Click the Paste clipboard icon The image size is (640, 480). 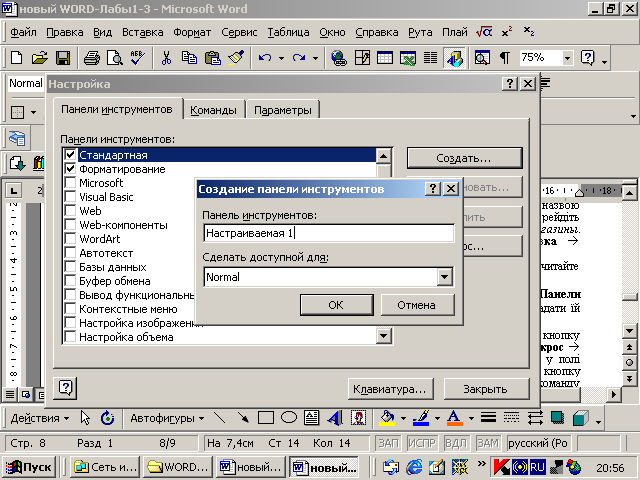tap(213, 58)
